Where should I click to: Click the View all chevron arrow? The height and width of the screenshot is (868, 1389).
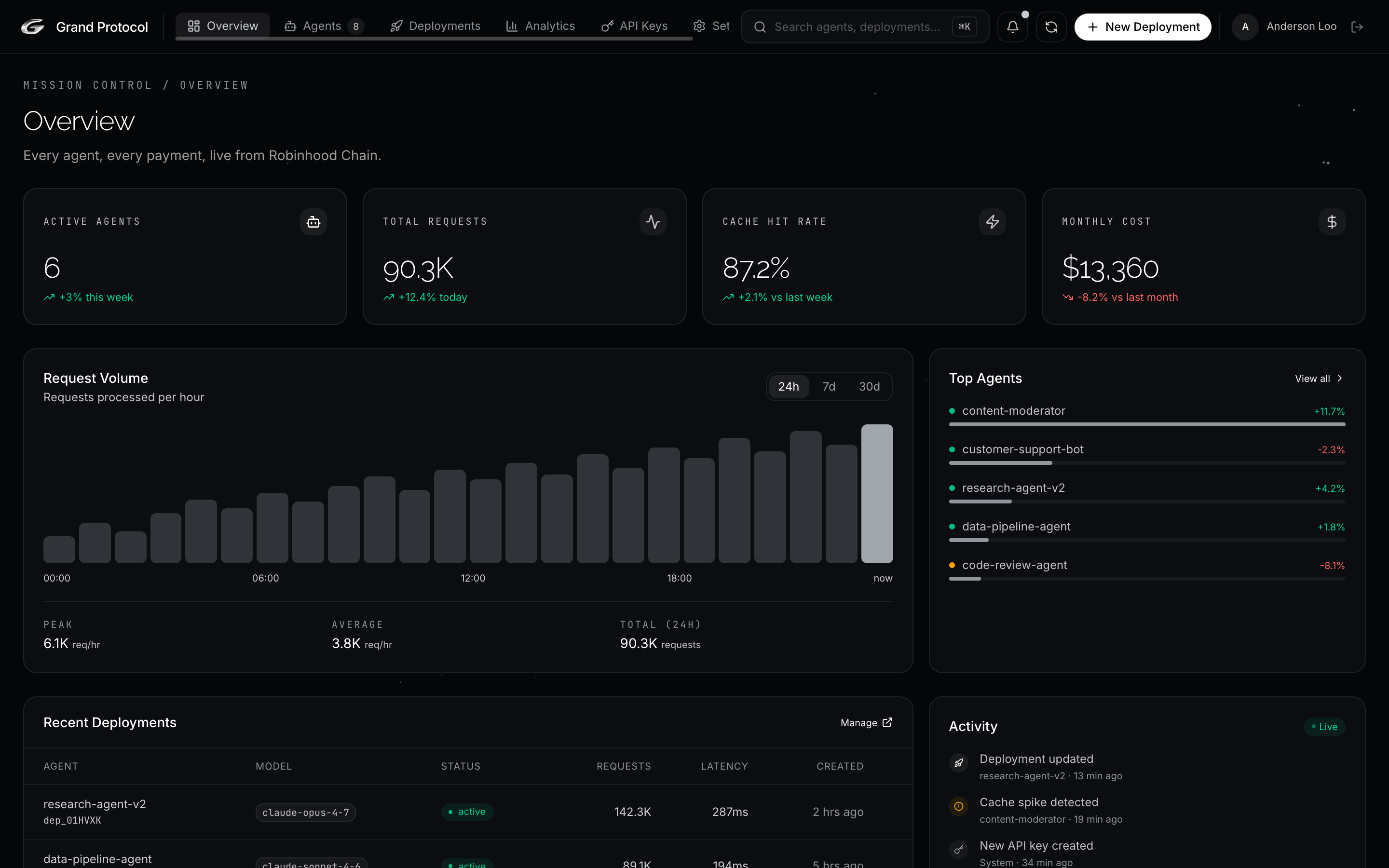tap(1340, 379)
